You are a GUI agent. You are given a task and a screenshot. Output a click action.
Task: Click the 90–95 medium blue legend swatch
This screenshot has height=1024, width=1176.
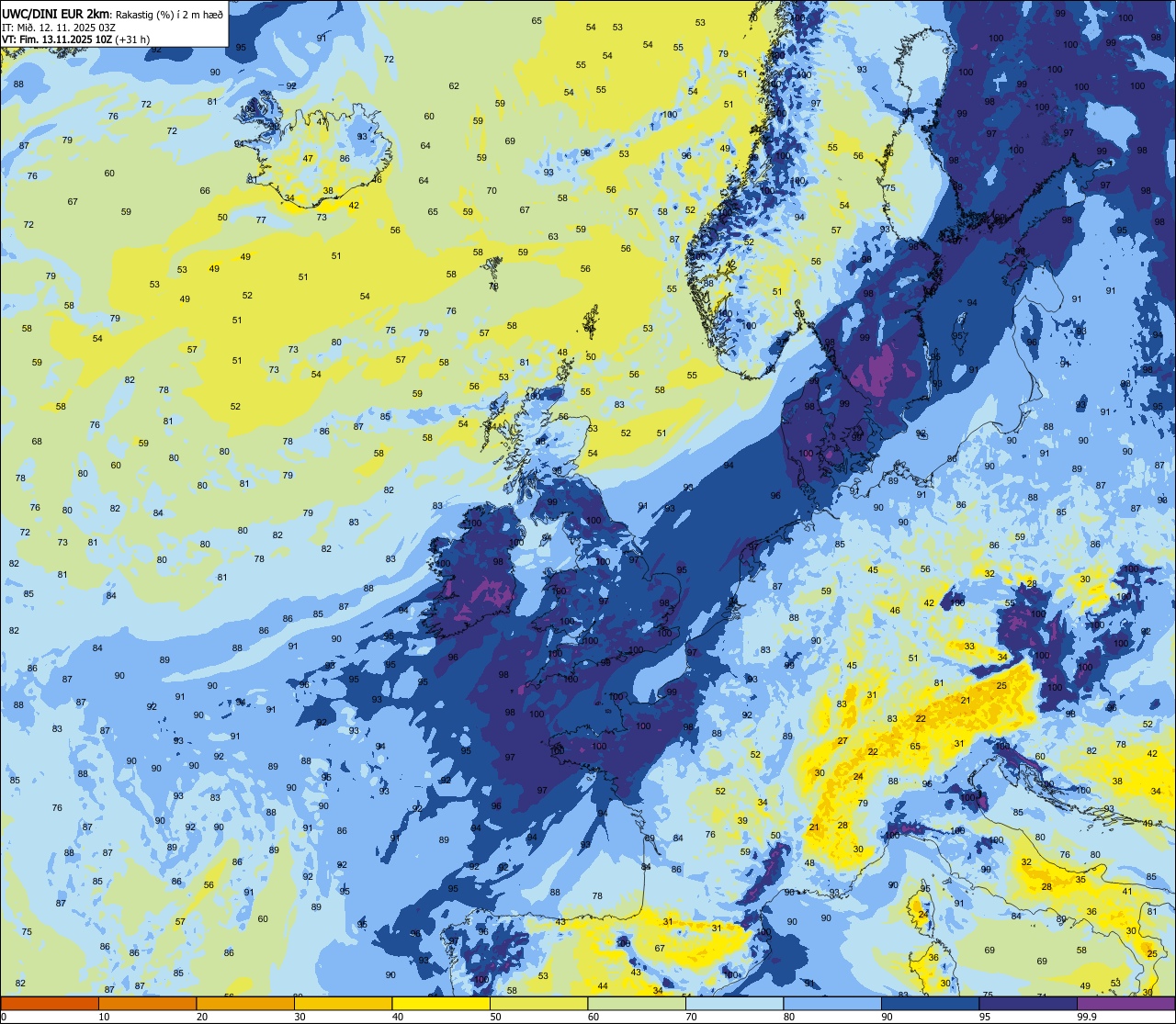click(x=930, y=1003)
